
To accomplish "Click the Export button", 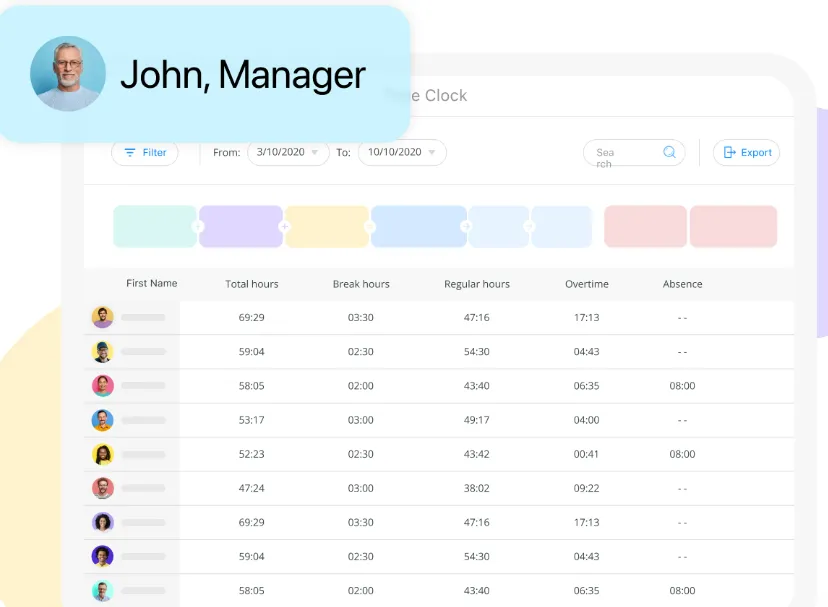I will [746, 153].
